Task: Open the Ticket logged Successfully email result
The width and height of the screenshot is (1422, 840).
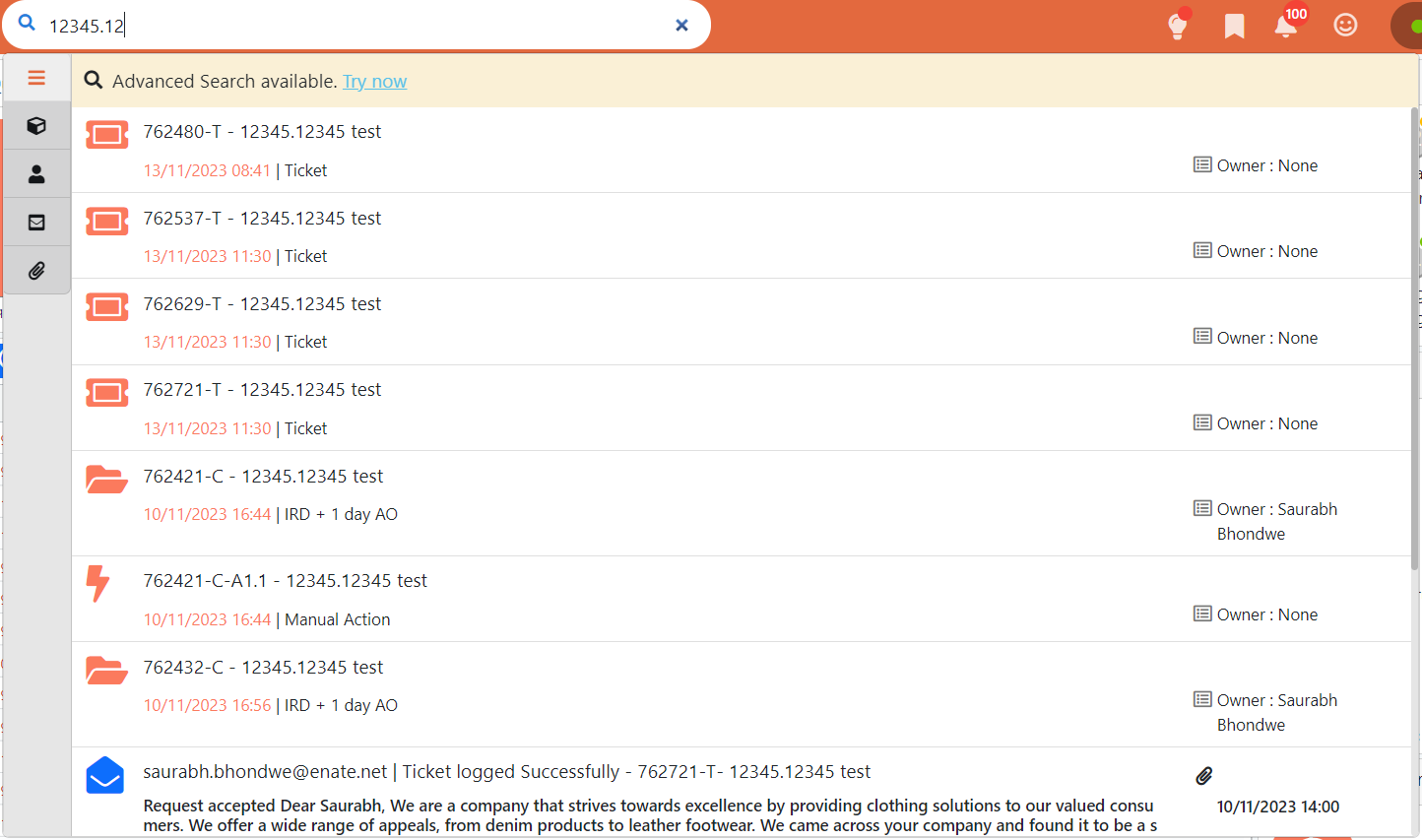Action: (x=506, y=772)
